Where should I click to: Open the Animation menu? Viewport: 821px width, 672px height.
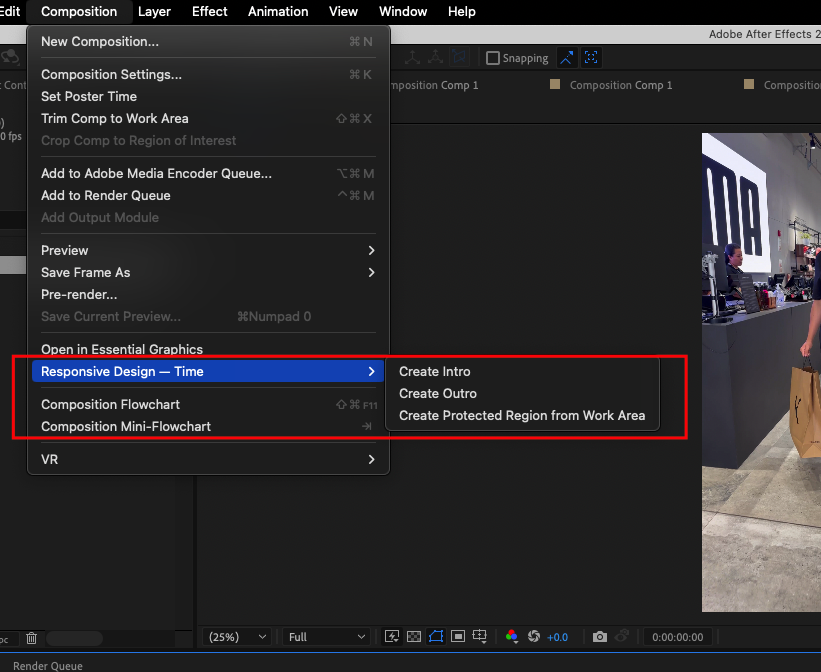tap(277, 11)
